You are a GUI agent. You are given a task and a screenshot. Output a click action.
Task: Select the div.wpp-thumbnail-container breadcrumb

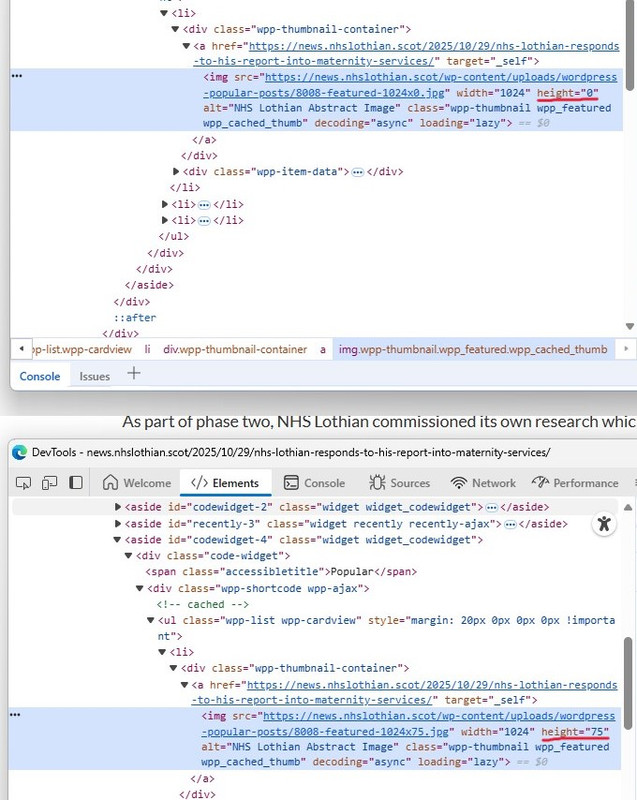click(235, 349)
